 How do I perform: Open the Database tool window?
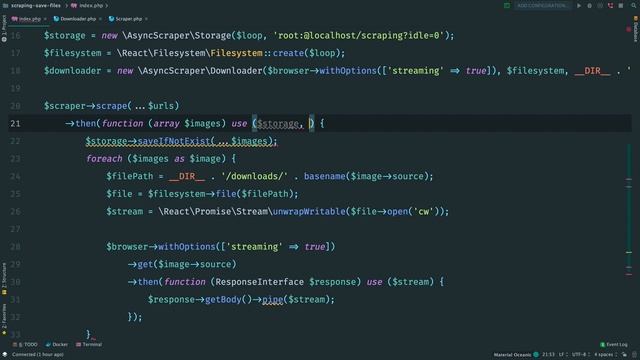pyautogui.click(x=636, y=29)
